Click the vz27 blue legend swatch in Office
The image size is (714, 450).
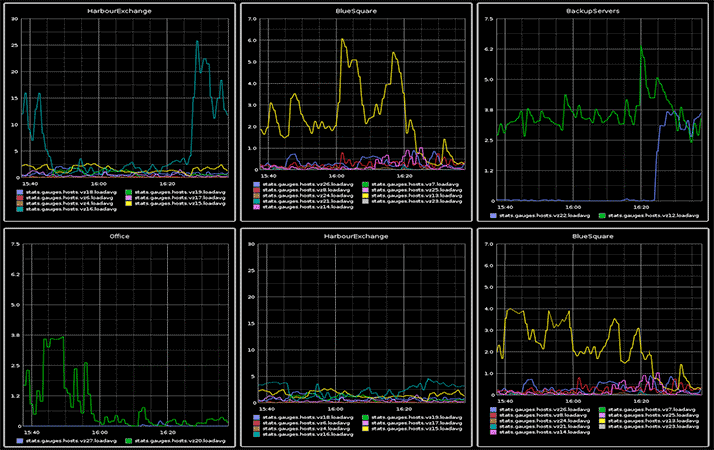click(20, 439)
